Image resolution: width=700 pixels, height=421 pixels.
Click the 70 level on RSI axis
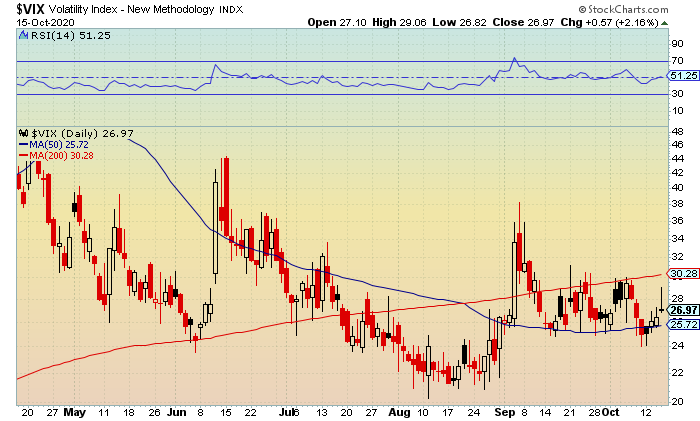677,61
